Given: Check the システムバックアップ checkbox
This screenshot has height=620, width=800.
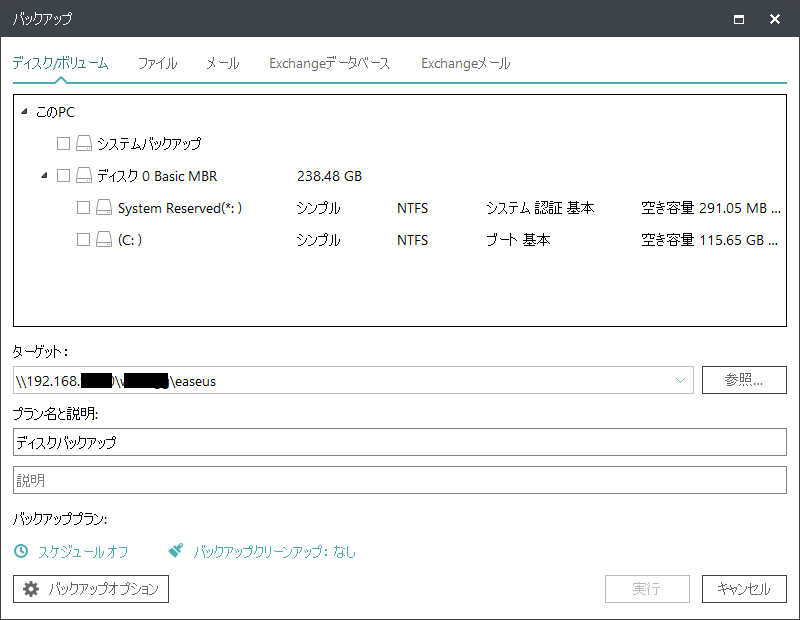Looking at the screenshot, I should coord(63,143).
